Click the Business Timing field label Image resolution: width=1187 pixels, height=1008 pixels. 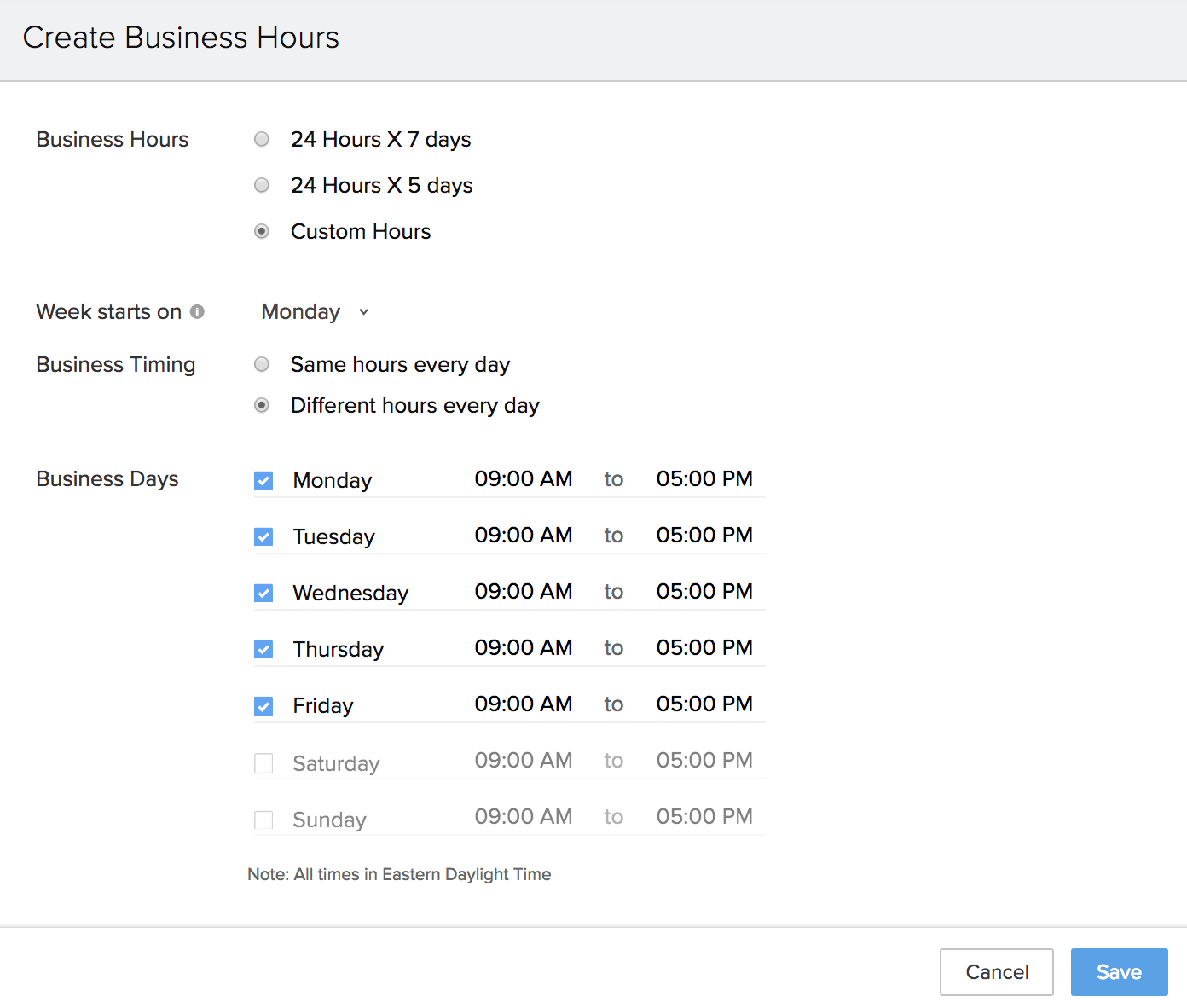tap(116, 364)
